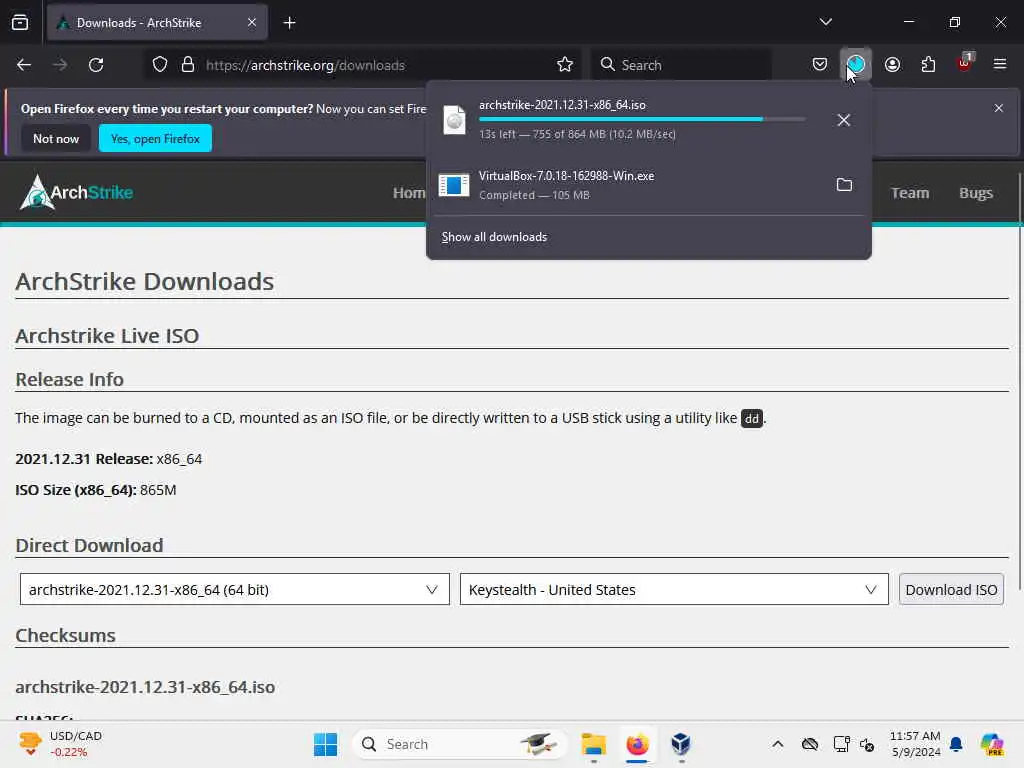
Task: Open the Firefox application menu
Action: click(x=1000, y=64)
